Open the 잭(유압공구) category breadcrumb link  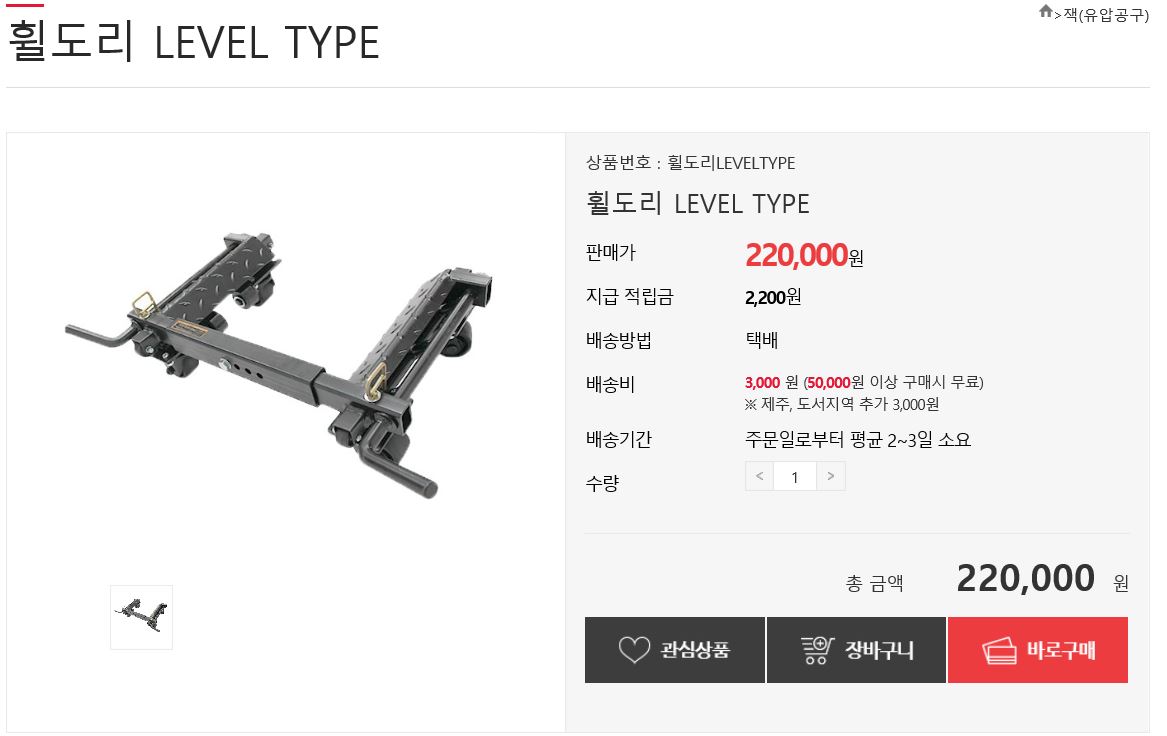click(1106, 14)
